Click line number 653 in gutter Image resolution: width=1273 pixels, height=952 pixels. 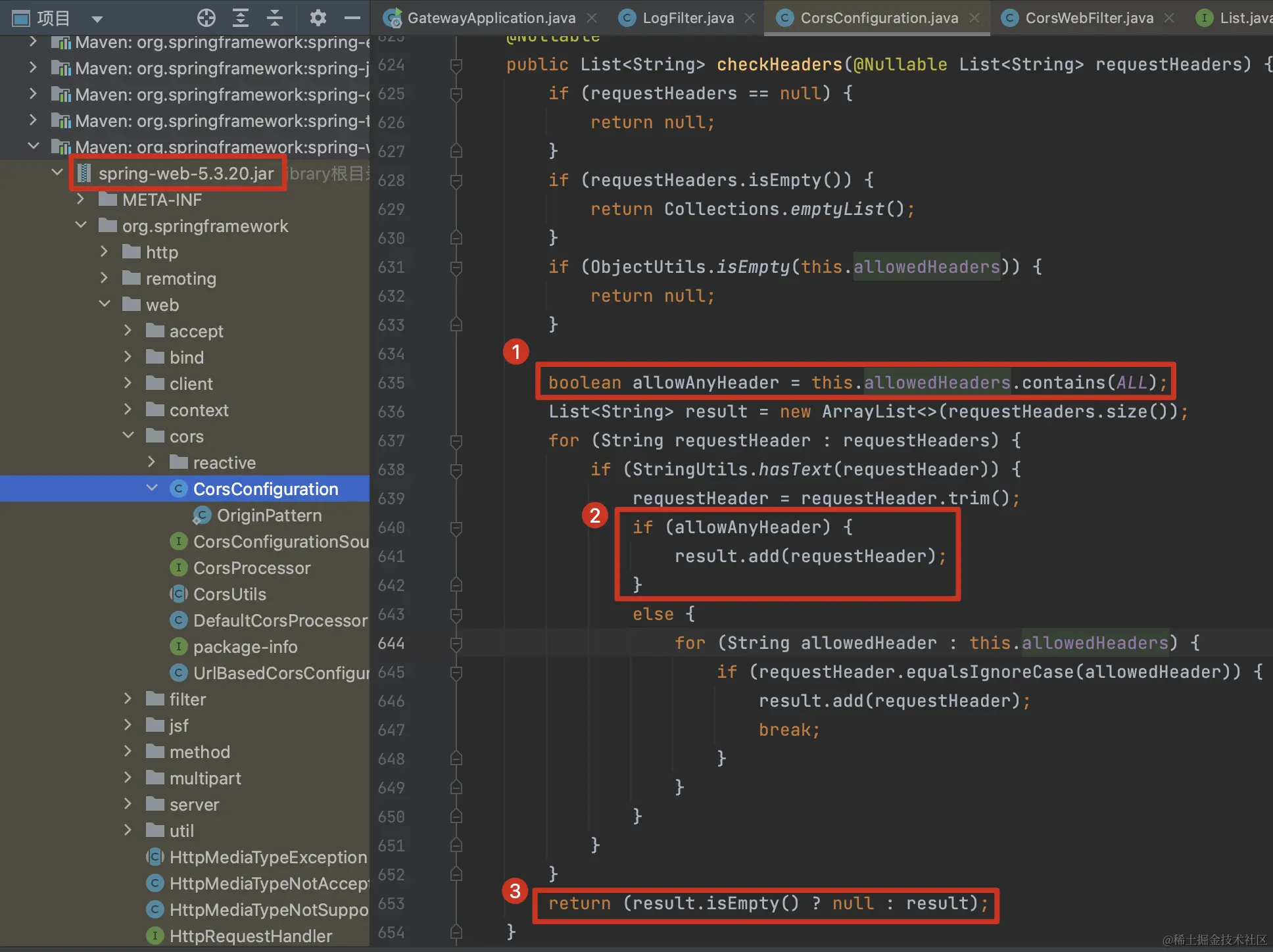coord(392,903)
